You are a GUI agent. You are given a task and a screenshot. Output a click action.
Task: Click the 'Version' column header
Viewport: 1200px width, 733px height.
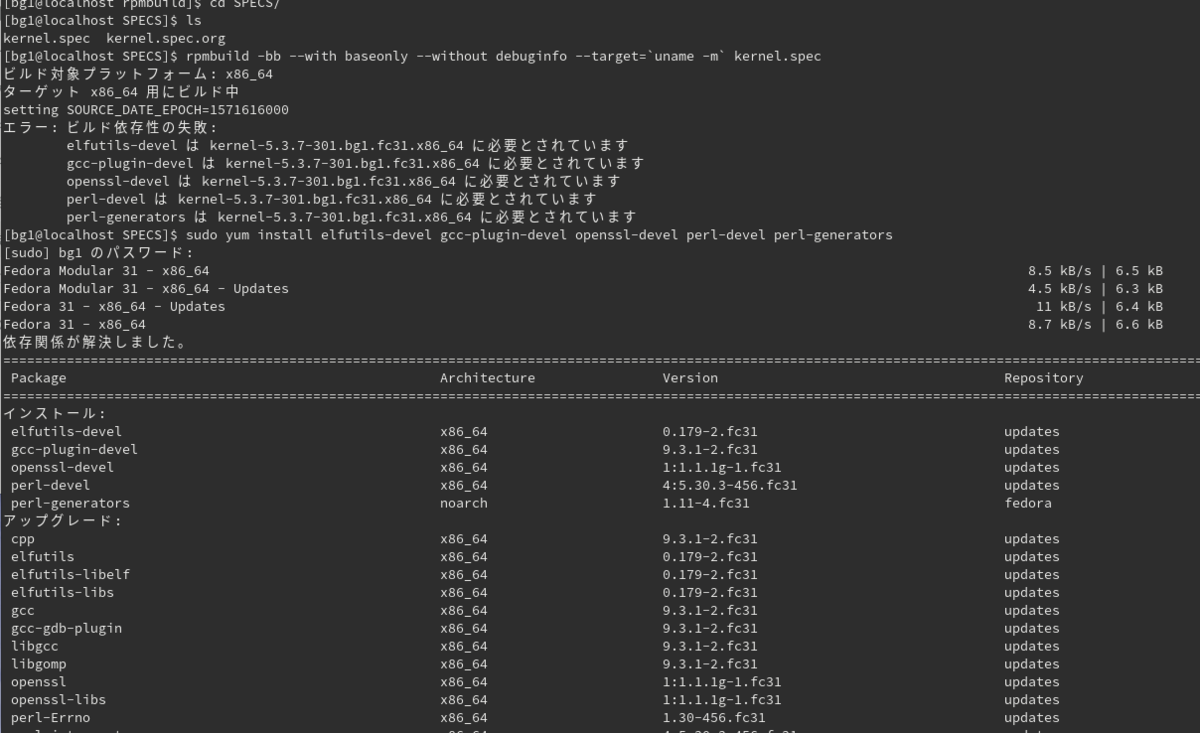pyautogui.click(x=690, y=378)
